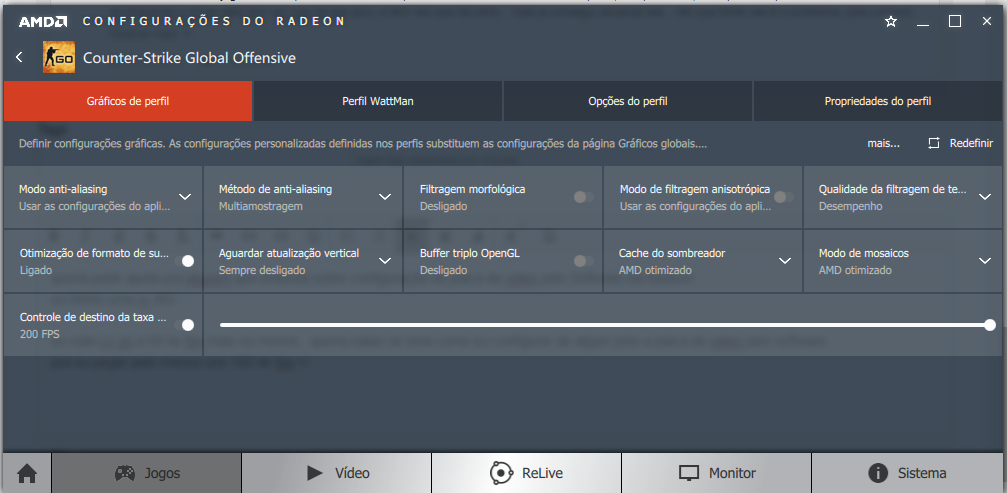Open the Home icon in bottom bar

point(27,474)
